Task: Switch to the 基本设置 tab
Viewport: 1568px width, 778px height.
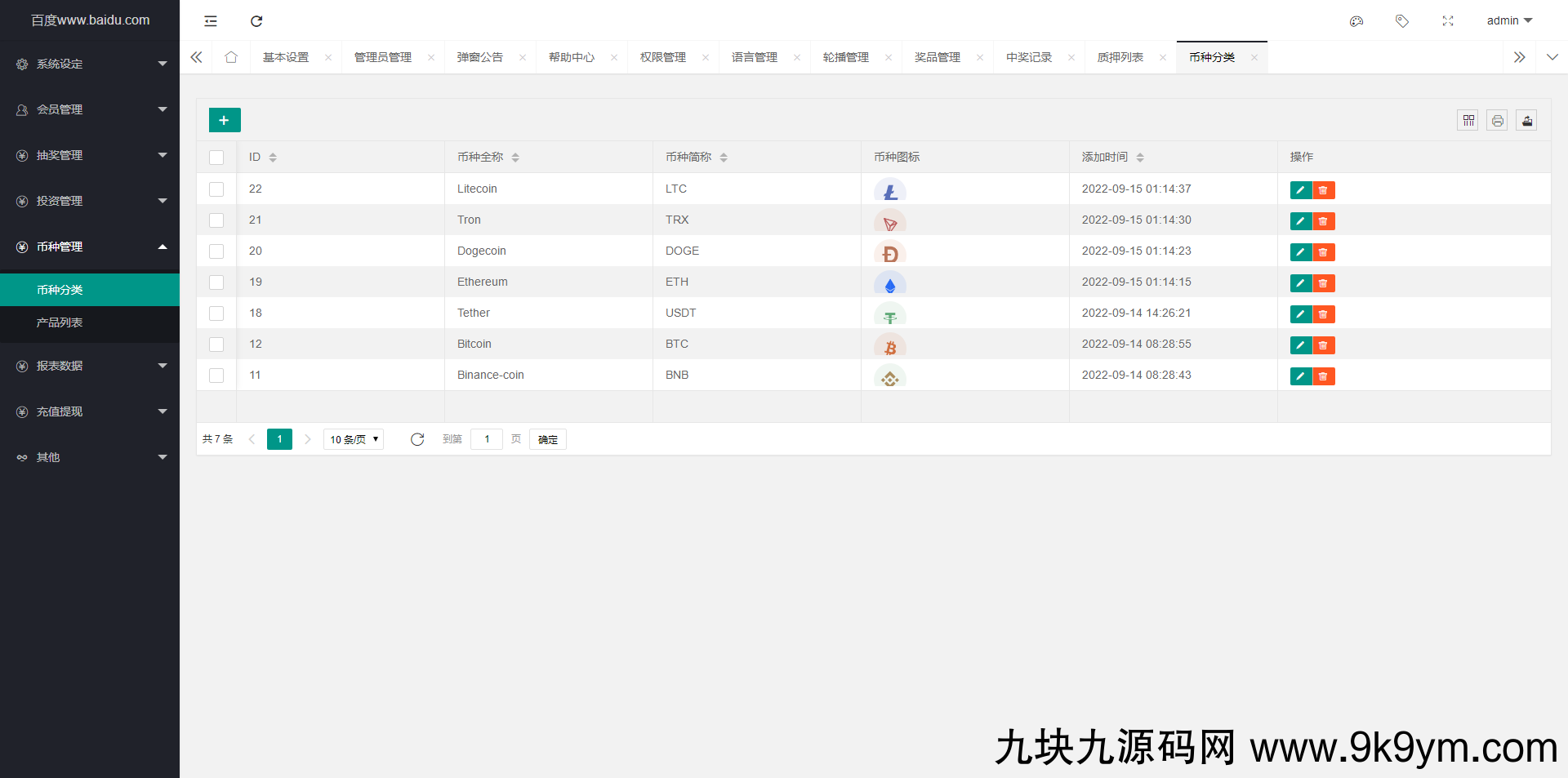Action: 285,57
